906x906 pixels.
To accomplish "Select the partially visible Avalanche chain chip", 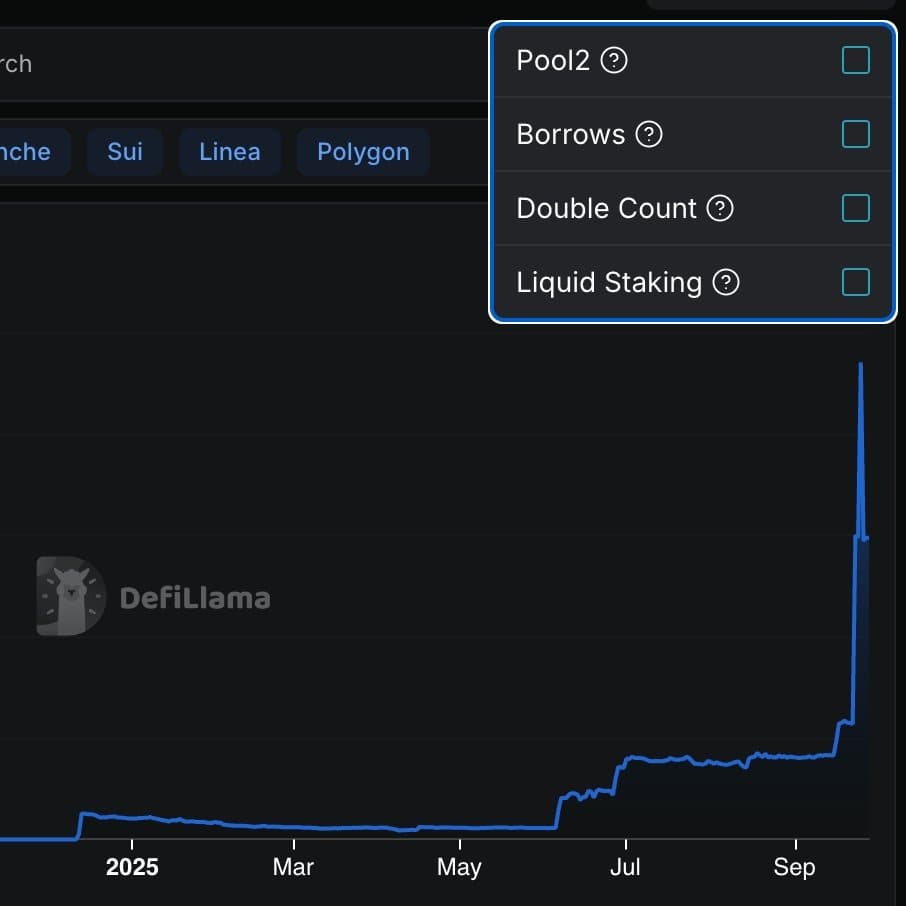I will pos(30,152).
